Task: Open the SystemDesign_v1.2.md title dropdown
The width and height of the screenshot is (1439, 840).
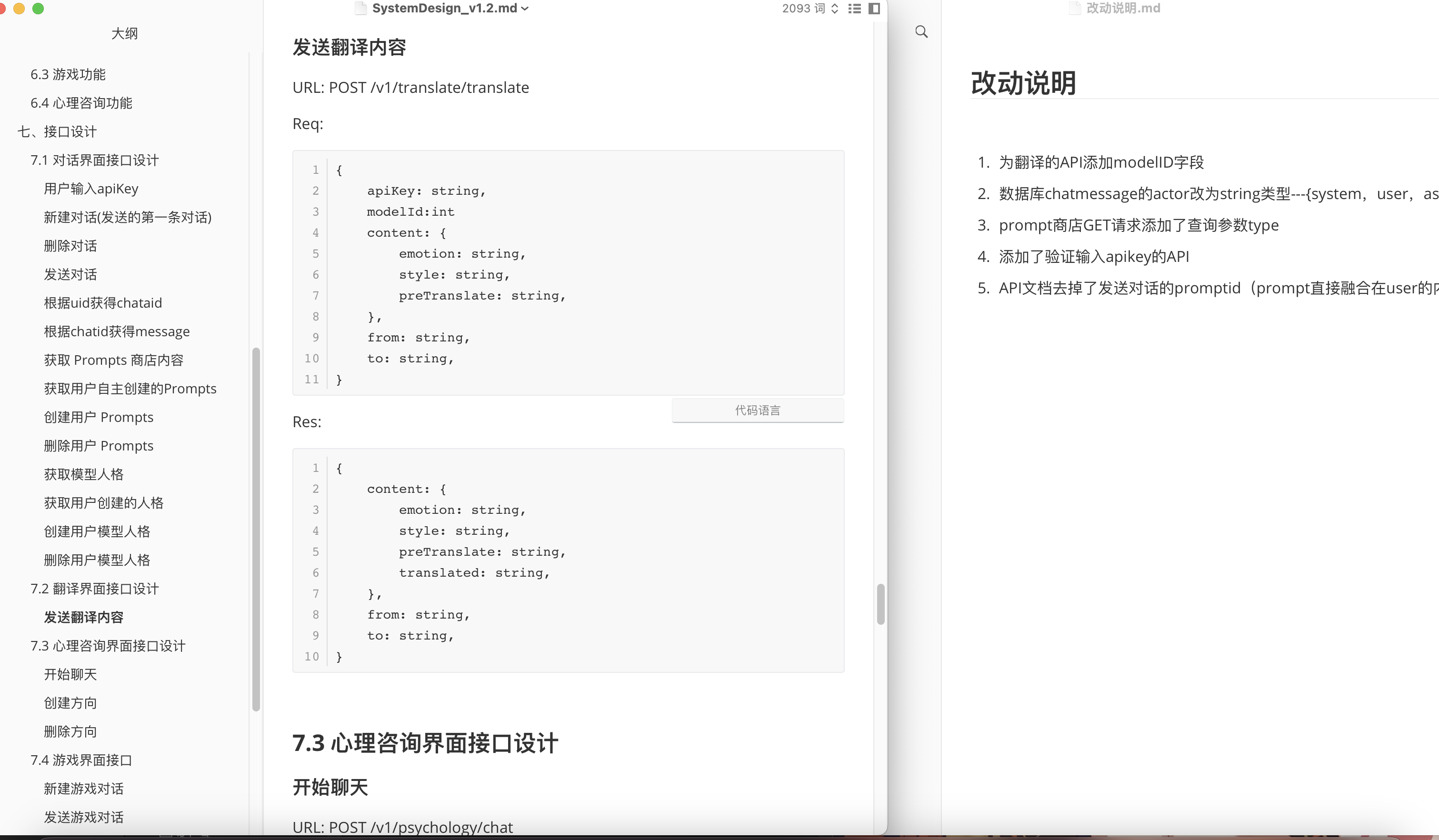Action: pos(525,9)
